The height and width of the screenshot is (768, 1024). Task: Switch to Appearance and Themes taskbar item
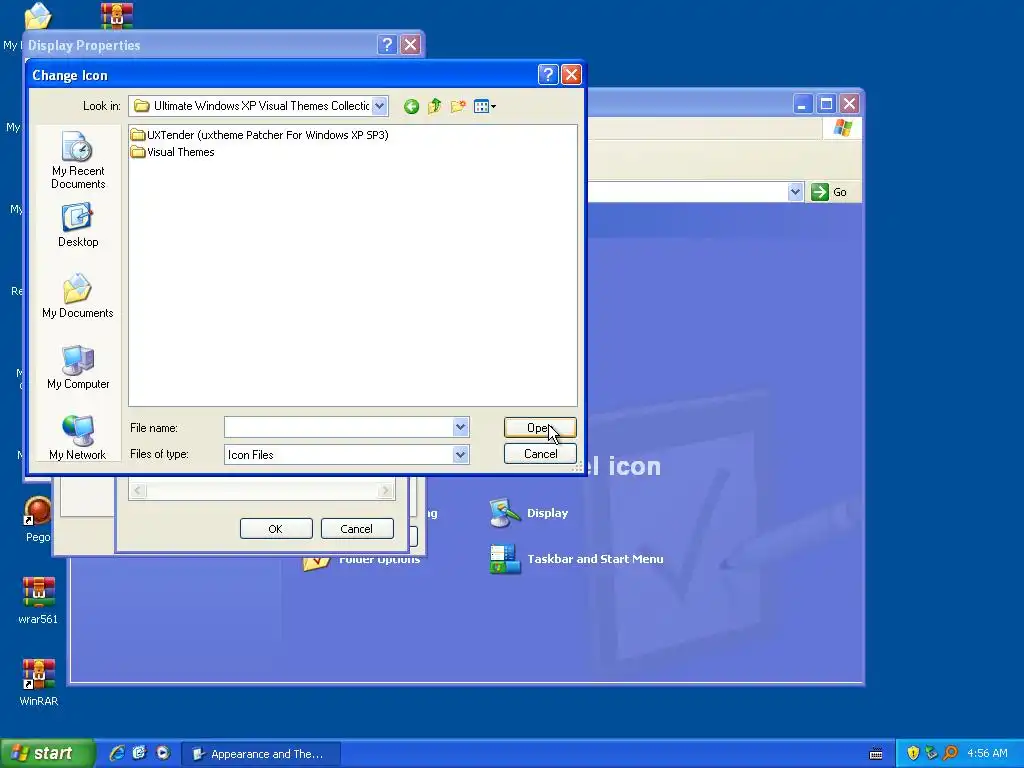[x=260, y=754]
